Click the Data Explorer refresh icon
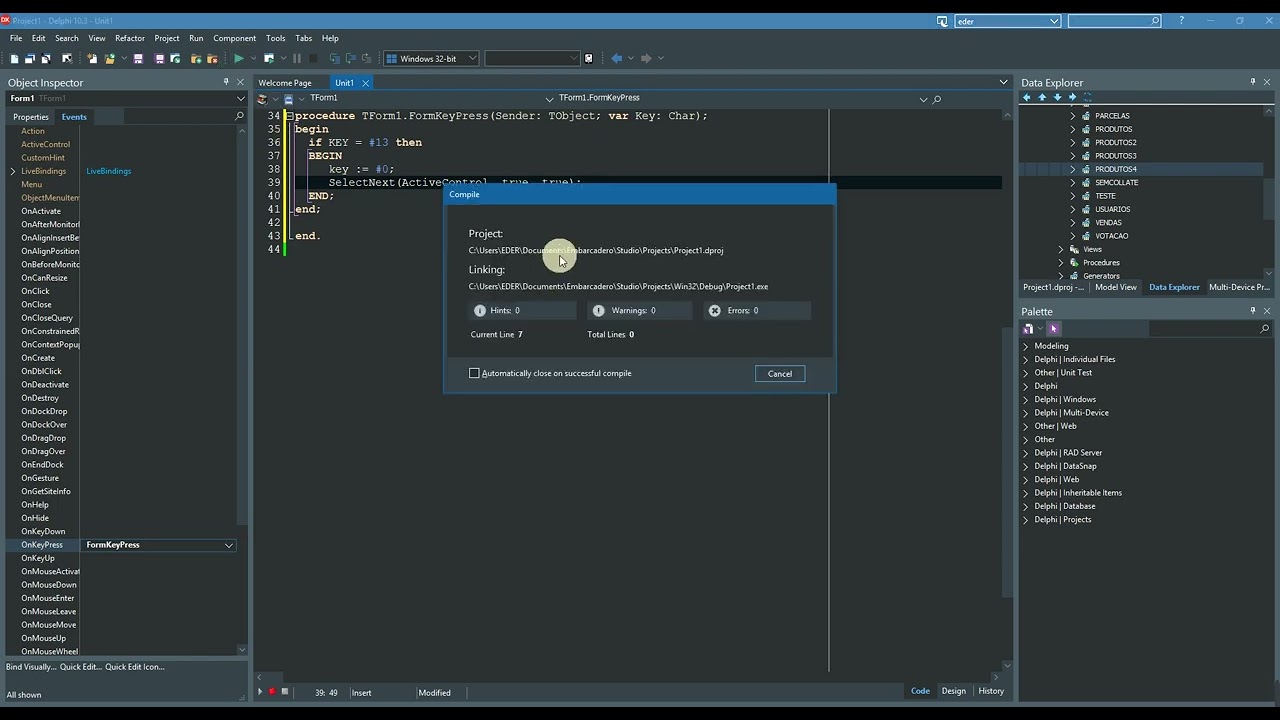Screen dimensions: 1280x720 1088,97
